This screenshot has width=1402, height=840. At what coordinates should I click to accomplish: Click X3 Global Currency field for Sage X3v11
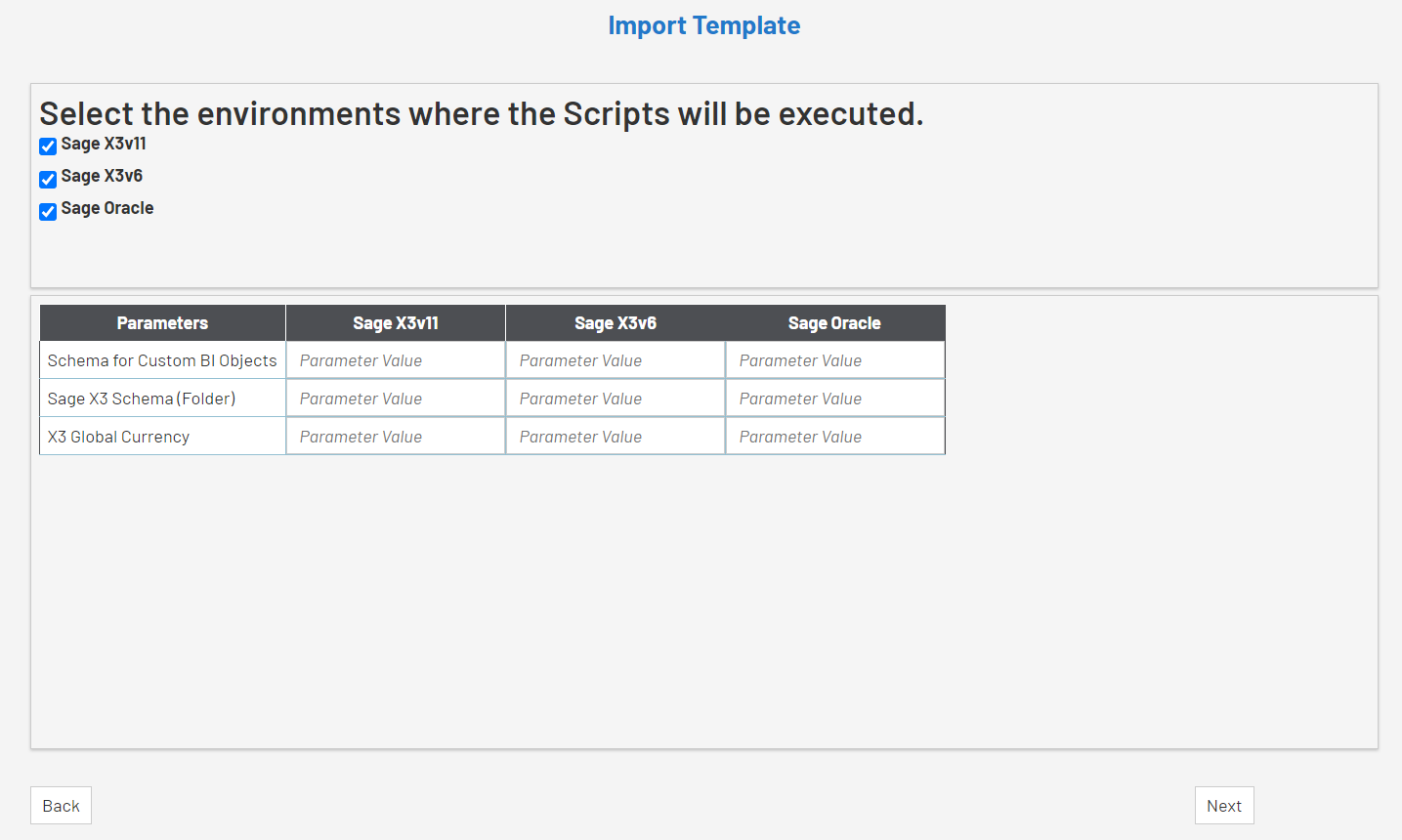(x=396, y=437)
